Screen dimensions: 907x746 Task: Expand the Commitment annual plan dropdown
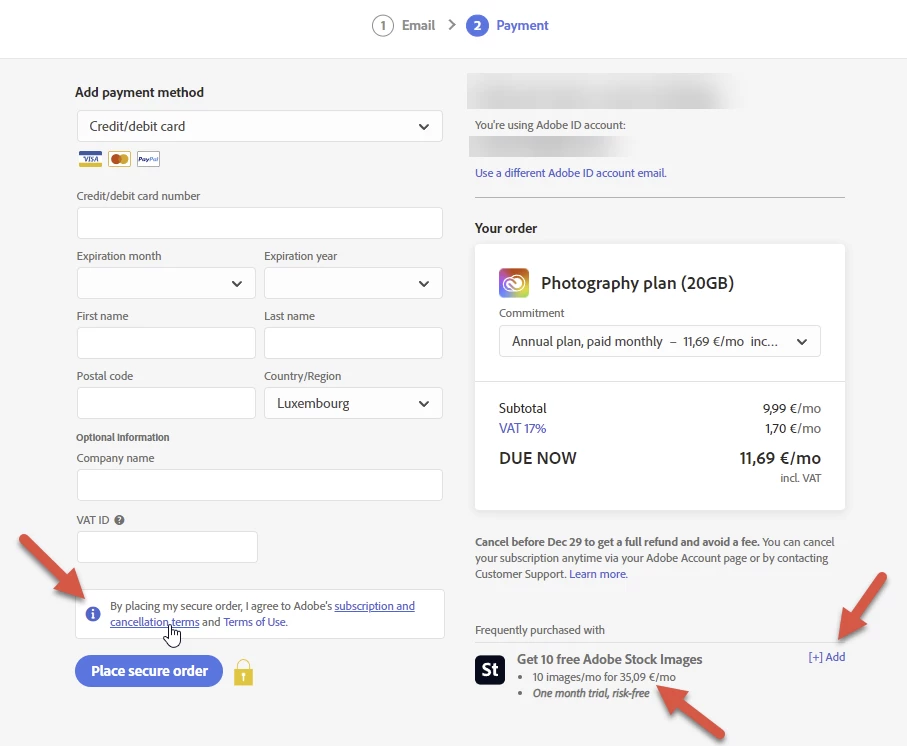point(659,341)
